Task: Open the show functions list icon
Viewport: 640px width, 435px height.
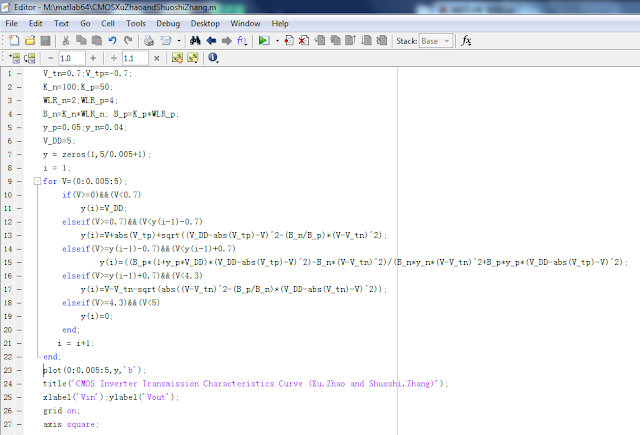Action: pyautogui.click(x=242, y=40)
